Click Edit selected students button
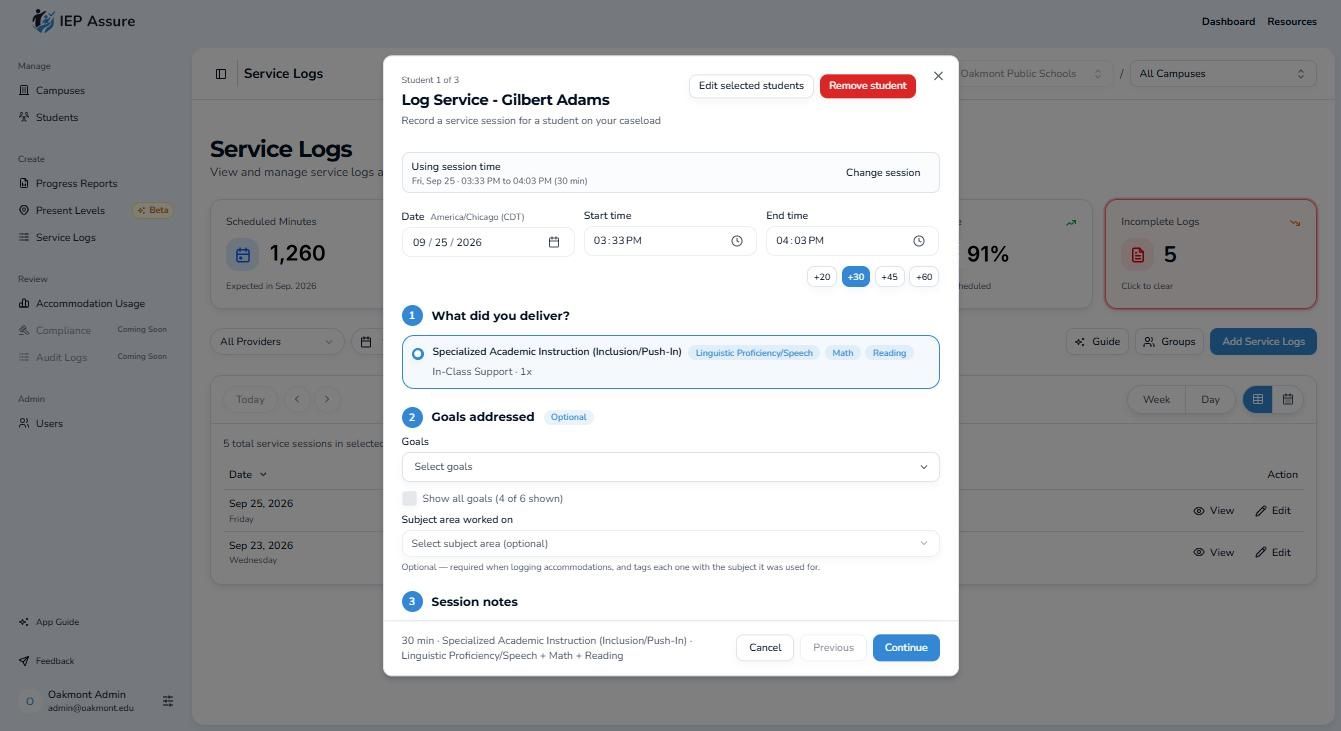The width and height of the screenshot is (1341, 731). (751, 86)
